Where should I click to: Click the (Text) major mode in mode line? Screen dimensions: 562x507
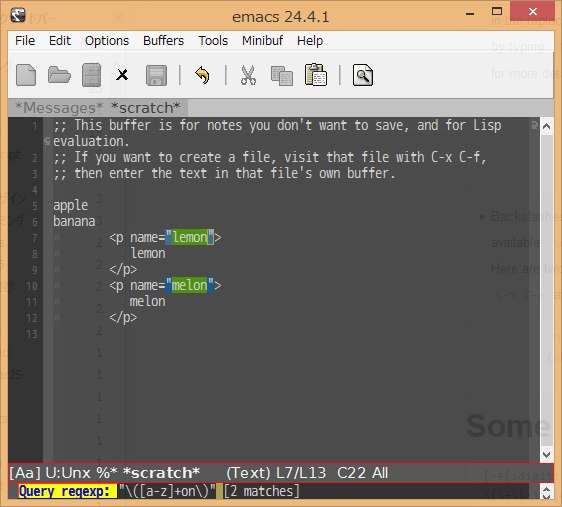click(x=248, y=473)
